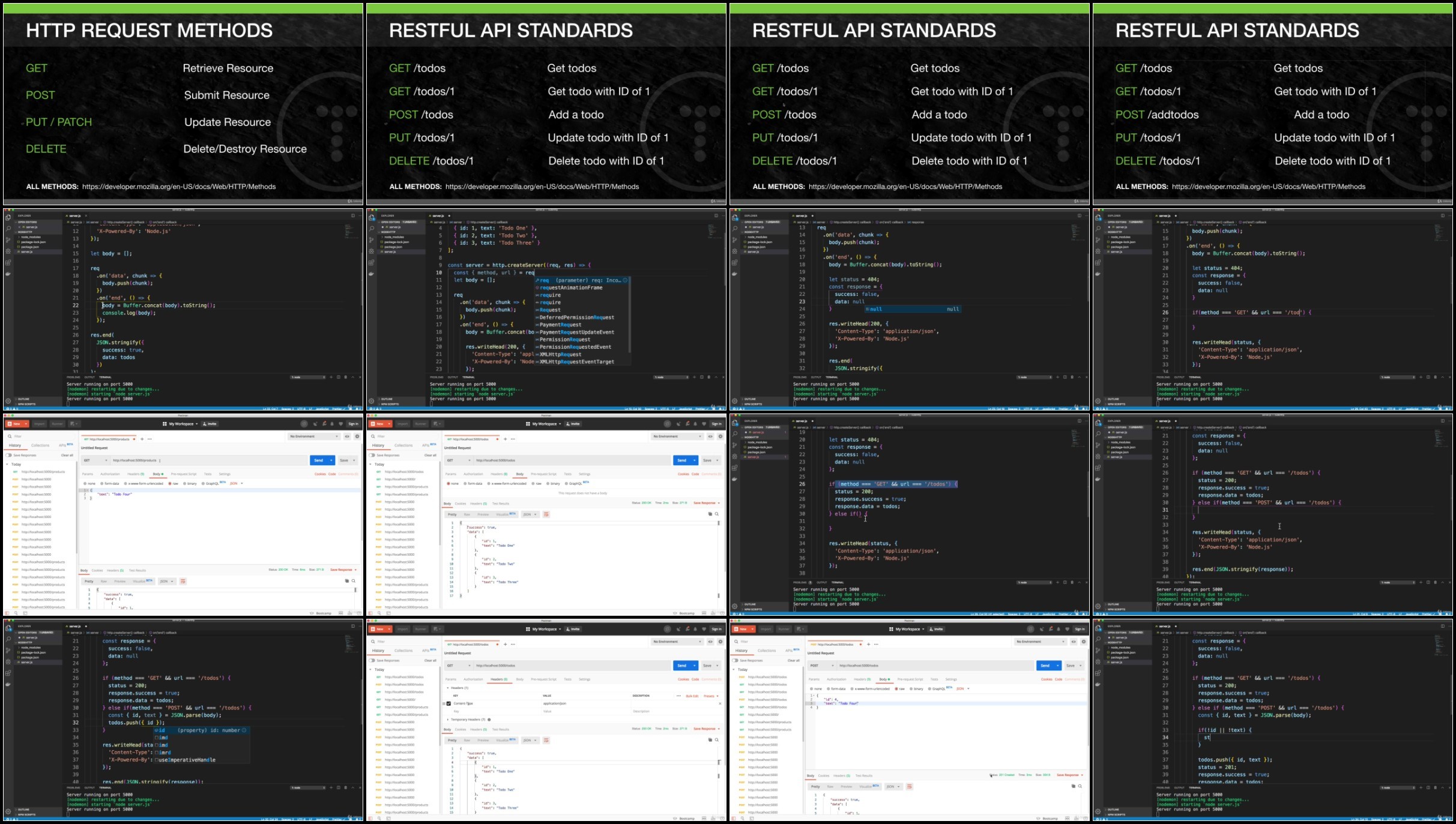Image resolution: width=1456 pixels, height=824 pixels.
Task: Switch to PROBLEMS tab, status = 201 VS Code frame
Action: pyautogui.click(x=1163, y=787)
